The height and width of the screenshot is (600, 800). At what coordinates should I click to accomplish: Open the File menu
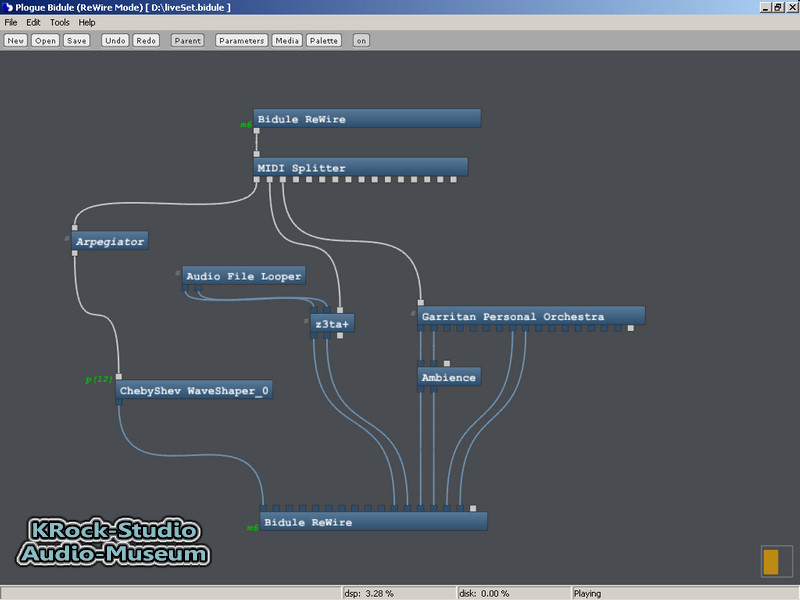tap(11, 22)
